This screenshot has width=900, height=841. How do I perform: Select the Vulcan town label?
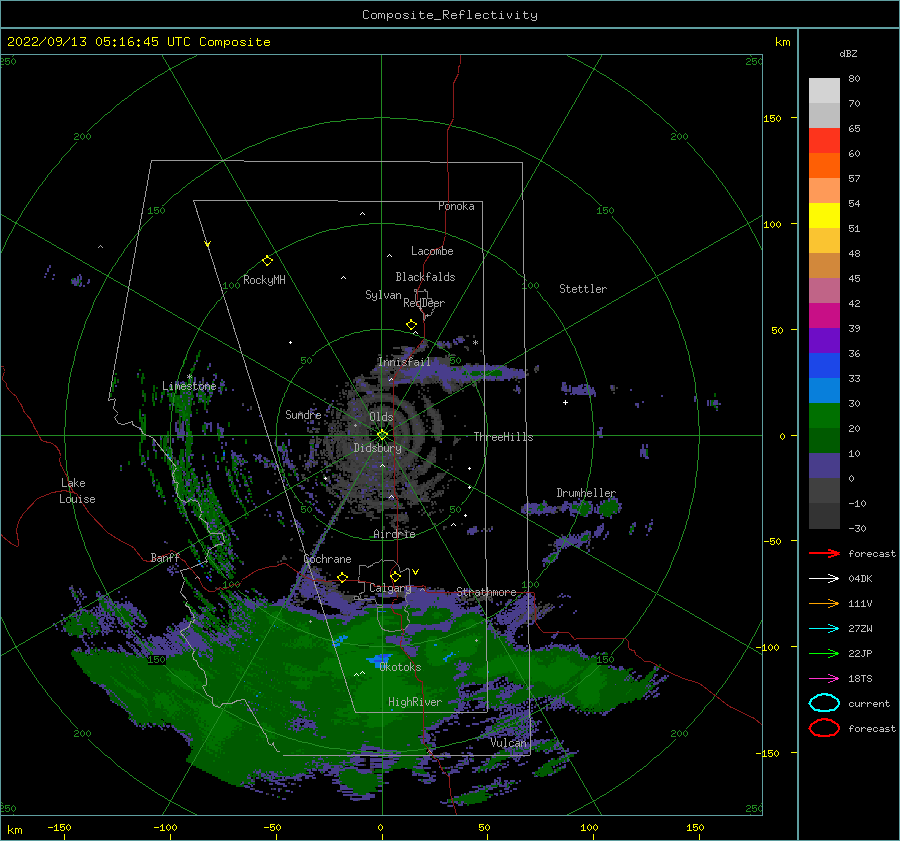509,743
